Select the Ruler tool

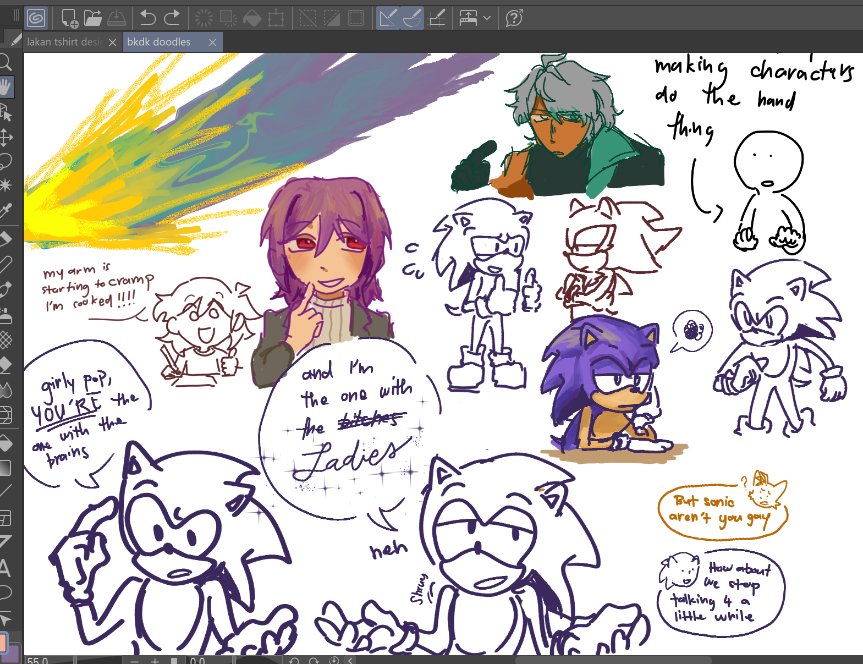pyautogui.click(x=6, y=542)
